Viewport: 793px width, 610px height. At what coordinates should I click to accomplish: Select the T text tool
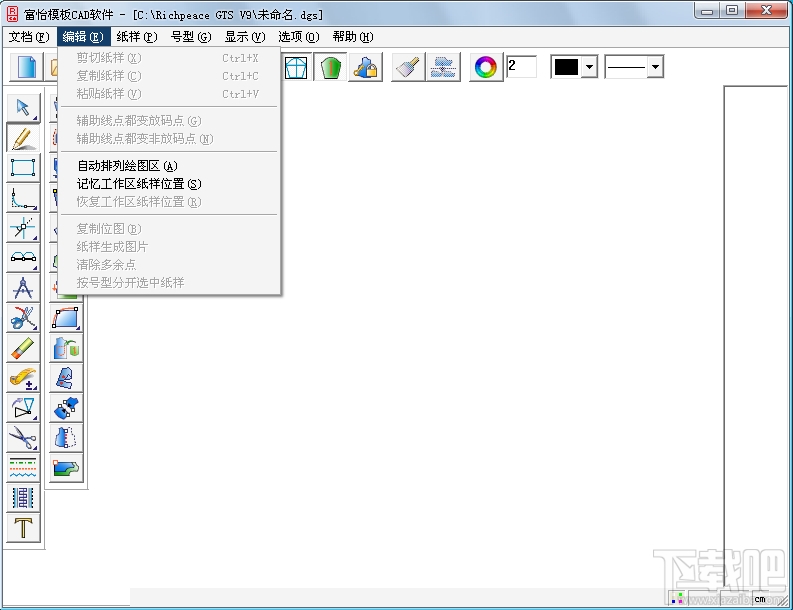point(23,529)
